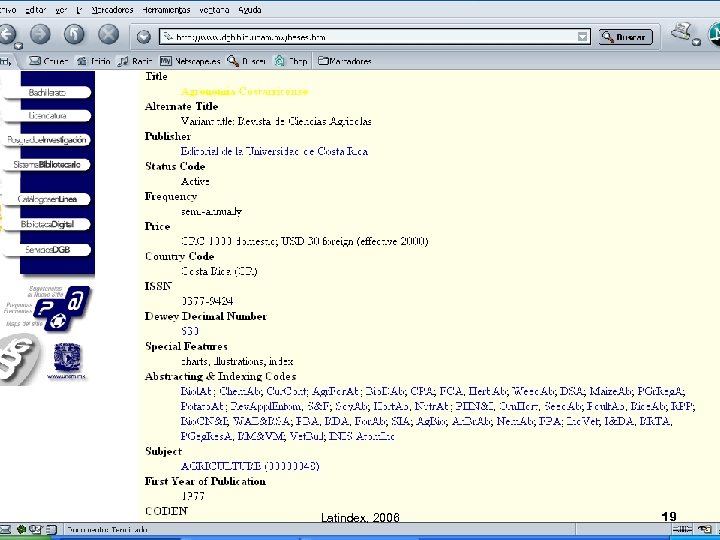The width and height of the screenshot is (720, 540).
Task: Click the round icon left of address bar
Action: point(144,37)
